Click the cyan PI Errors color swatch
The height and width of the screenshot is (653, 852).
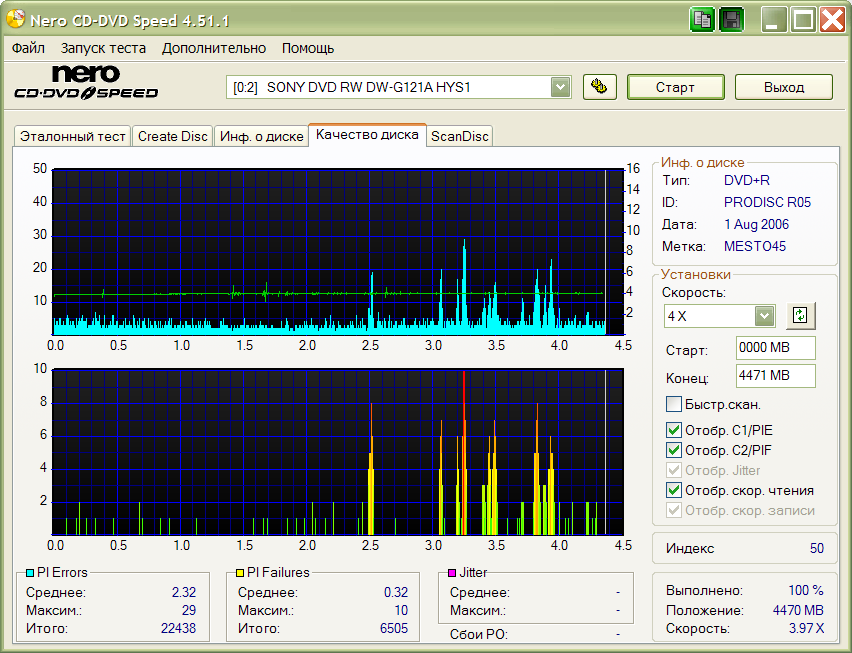click(30, 573)
